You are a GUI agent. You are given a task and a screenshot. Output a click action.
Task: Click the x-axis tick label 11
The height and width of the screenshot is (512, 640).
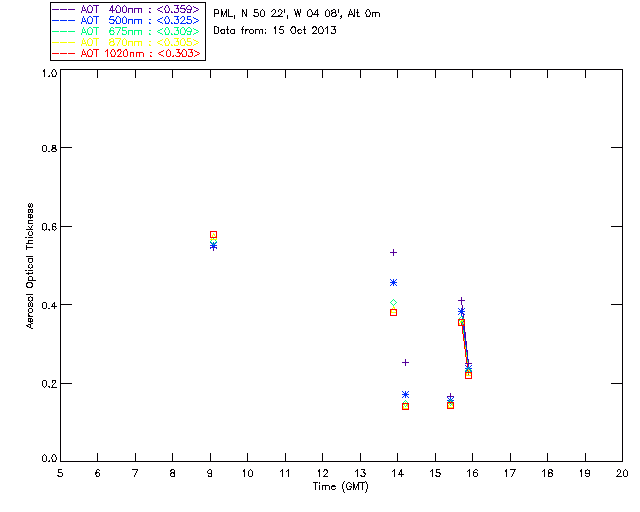pyautogui.click(x=285, y=473)
